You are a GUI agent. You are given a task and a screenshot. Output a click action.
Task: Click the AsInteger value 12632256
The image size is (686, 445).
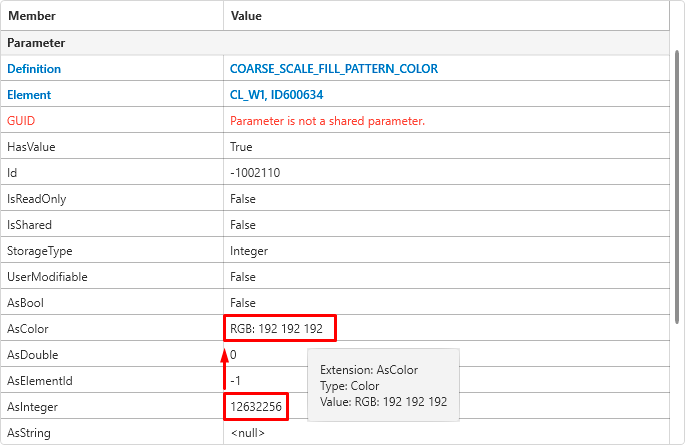pyautogui.click(x=256, y=407)
